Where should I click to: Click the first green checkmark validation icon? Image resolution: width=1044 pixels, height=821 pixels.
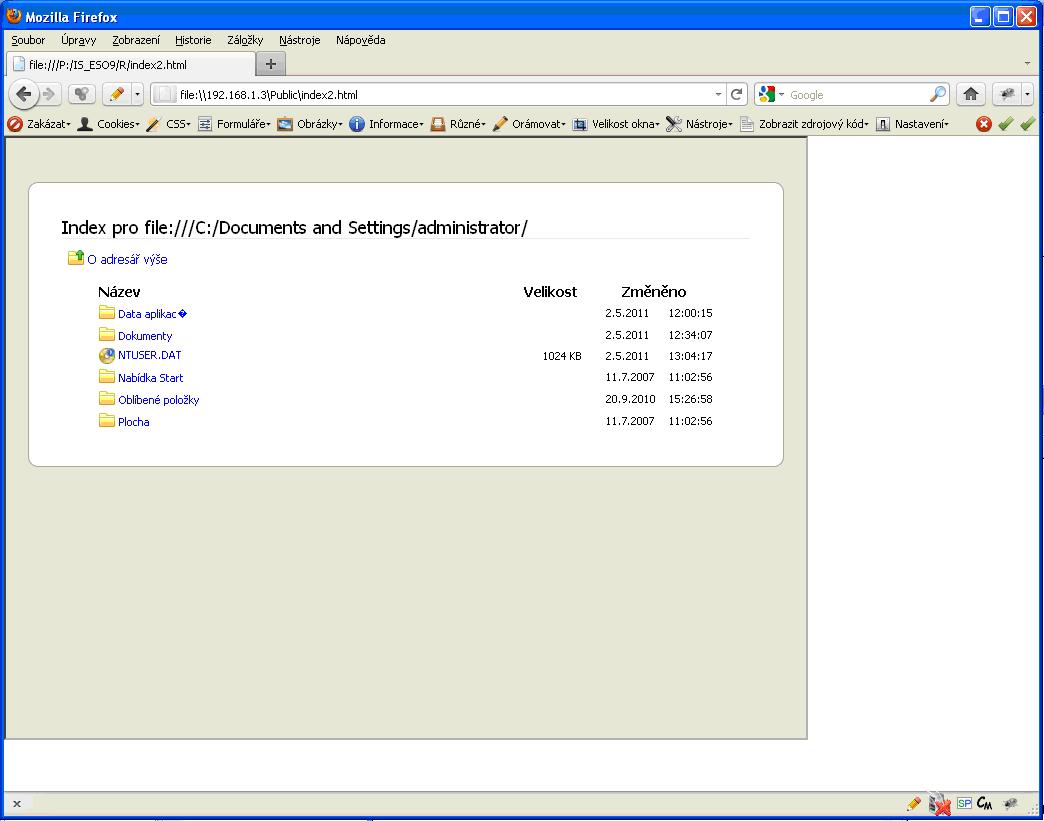coord(1006,124)
